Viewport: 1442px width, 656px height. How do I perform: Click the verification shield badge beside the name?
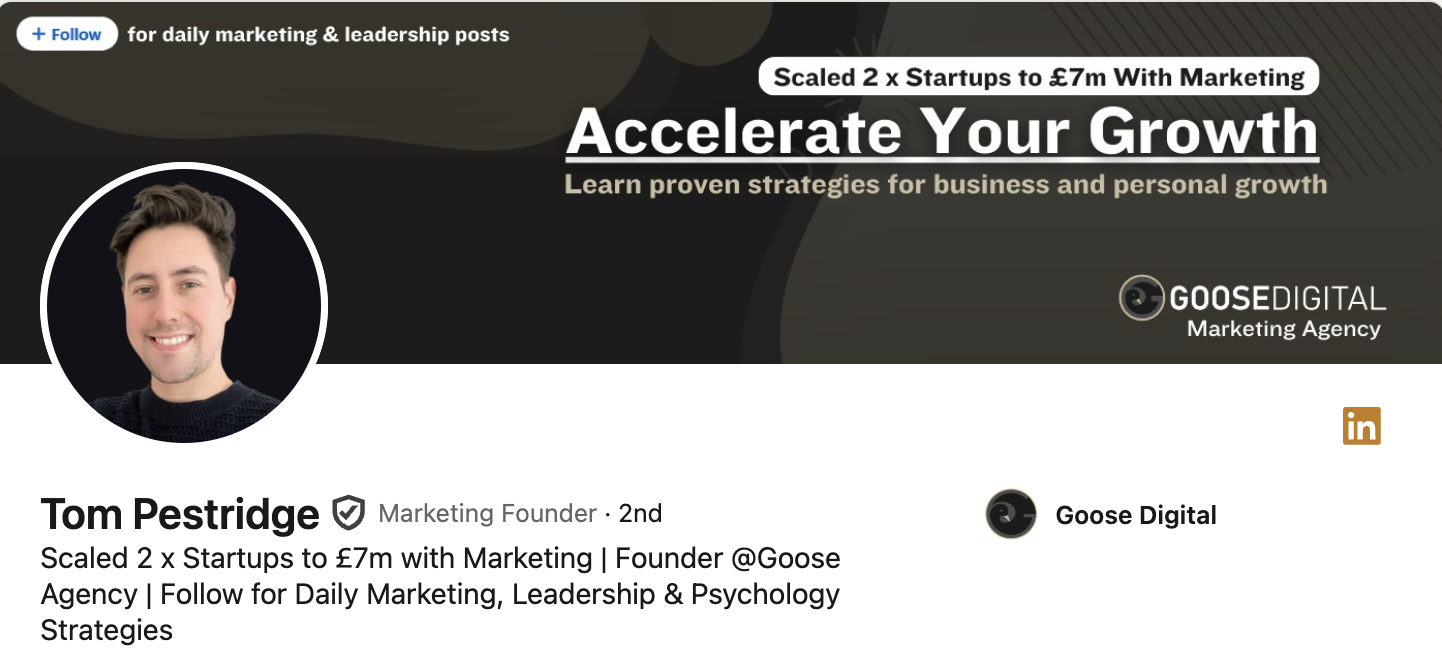348,512
